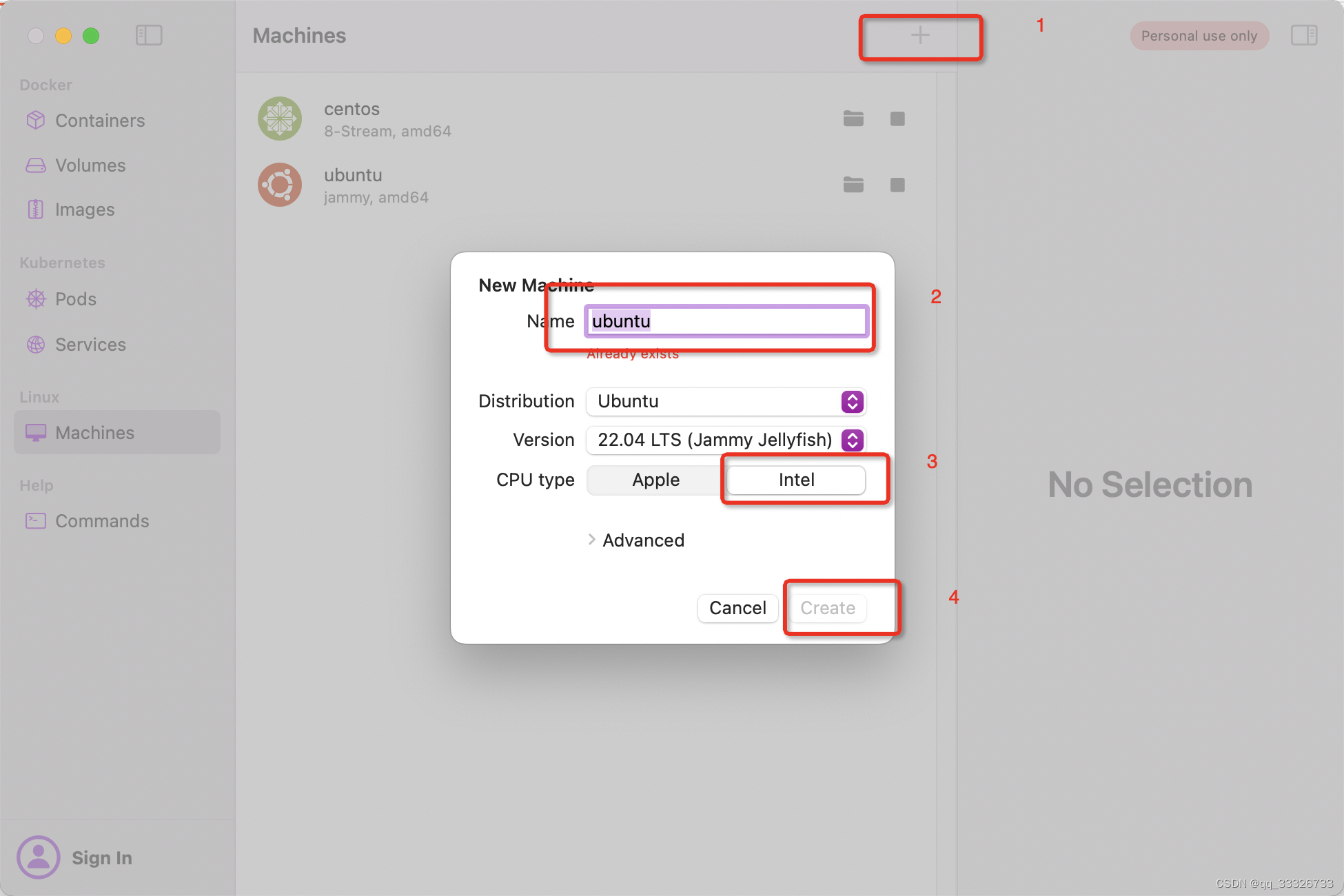Go to Containers in sidebar
1344x896 pixels.
99,121
